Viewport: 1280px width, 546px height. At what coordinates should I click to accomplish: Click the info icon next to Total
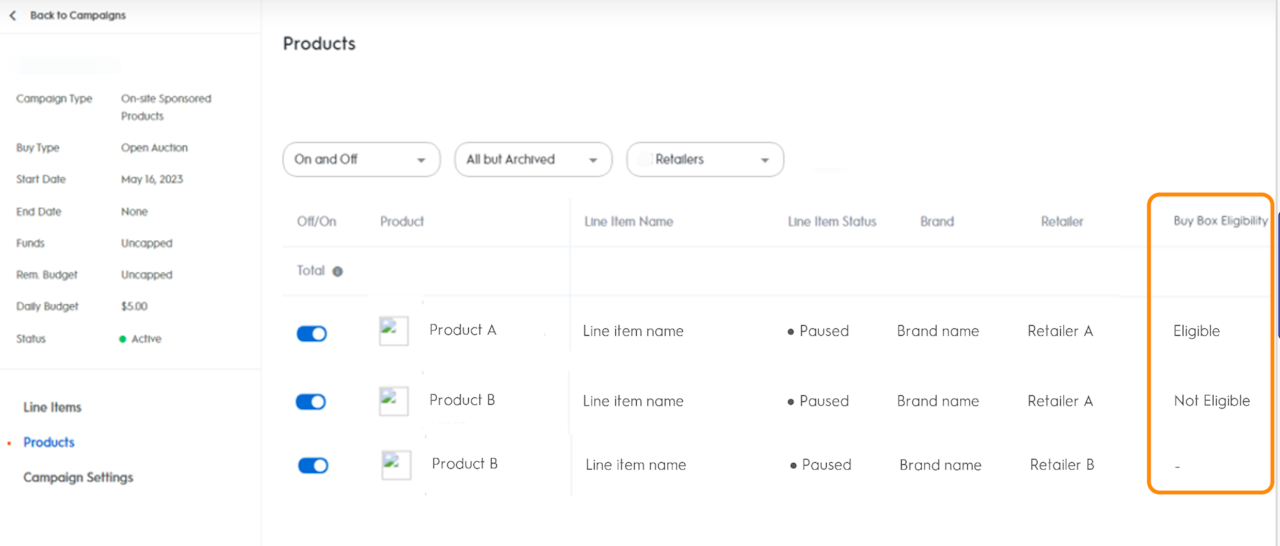[x=337, y=271]
